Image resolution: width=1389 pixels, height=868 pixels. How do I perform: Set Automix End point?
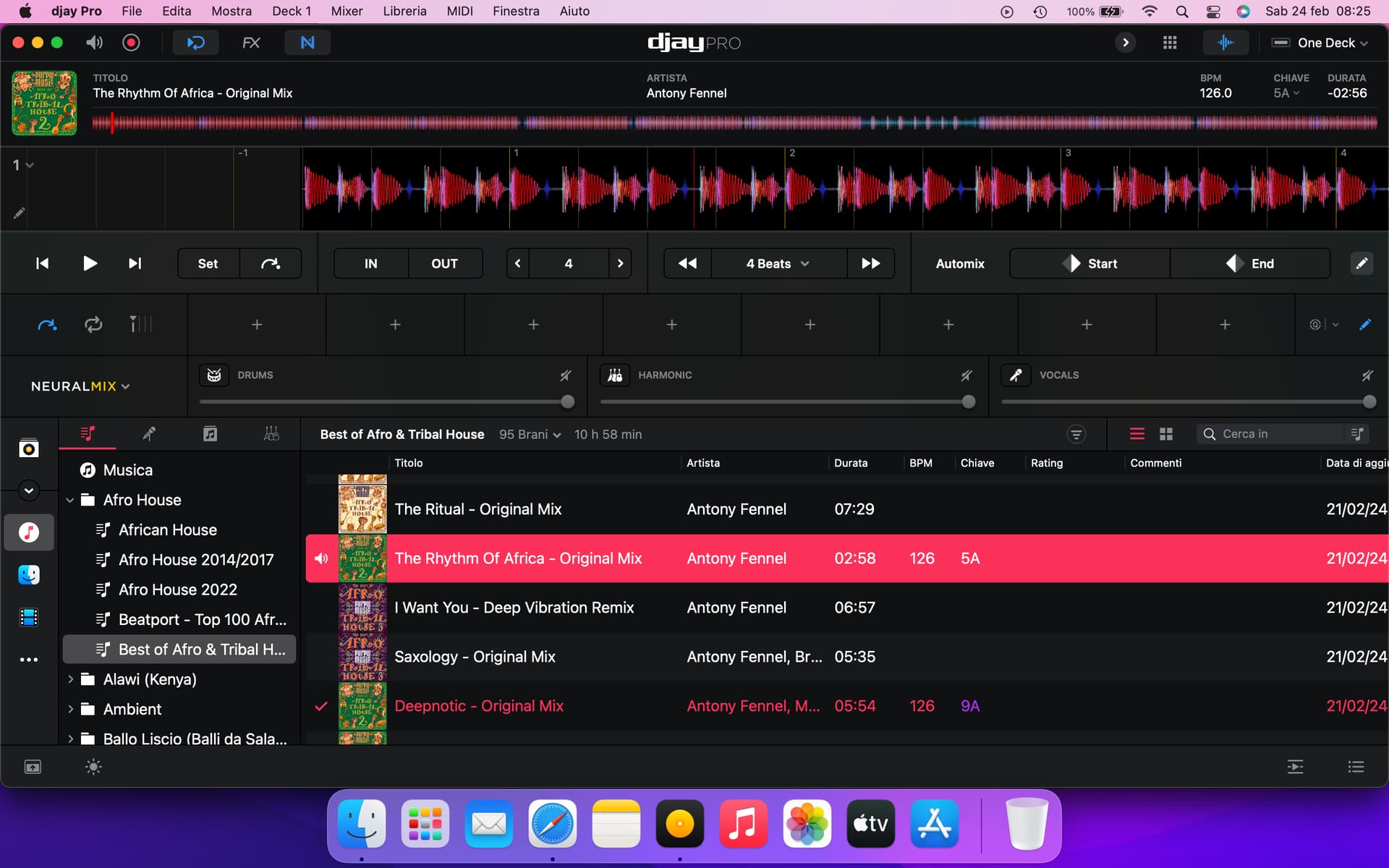pos(1250,263)
